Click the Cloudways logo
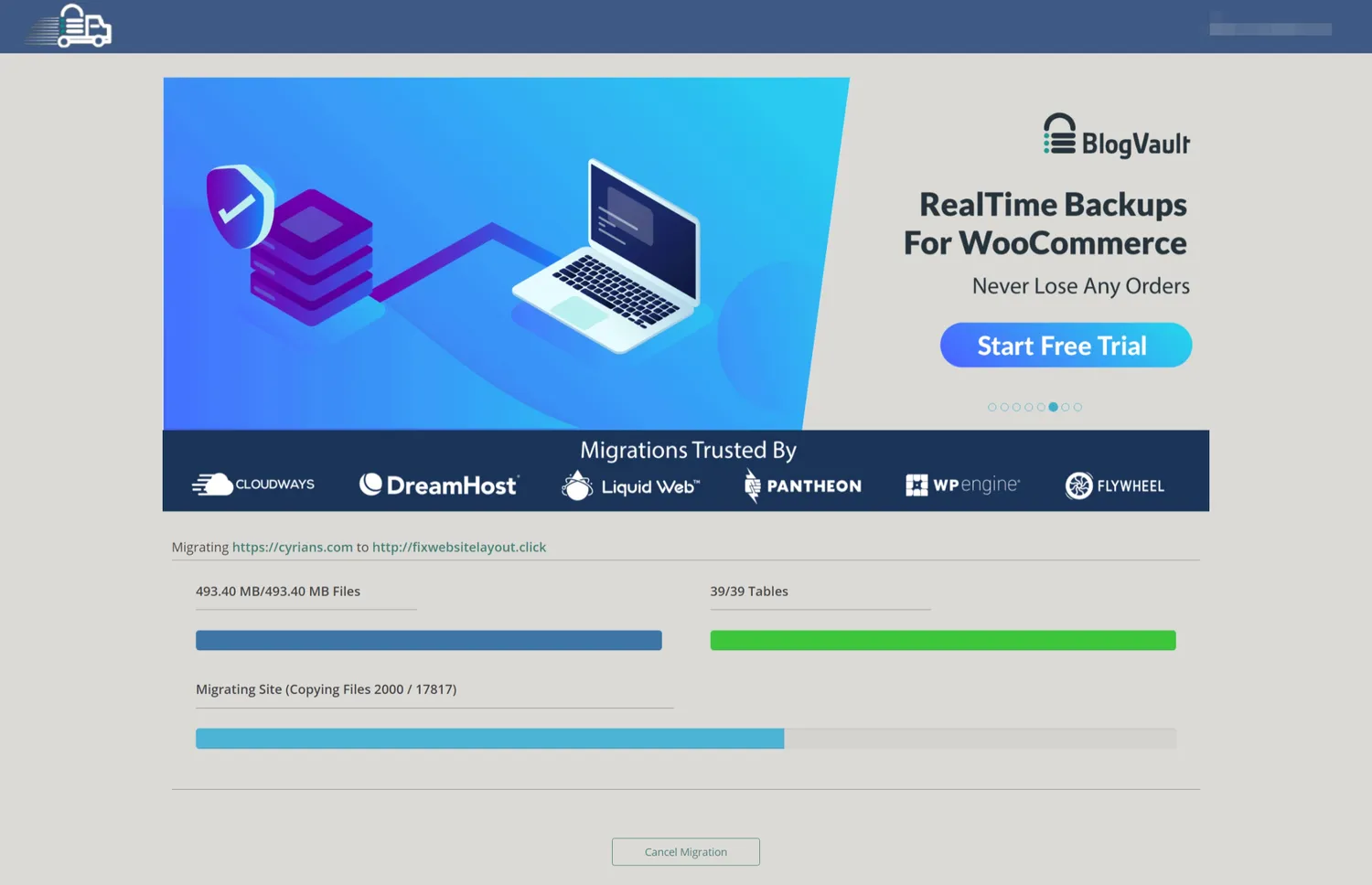Viewport: 1372px width, 885px height. 253,485
